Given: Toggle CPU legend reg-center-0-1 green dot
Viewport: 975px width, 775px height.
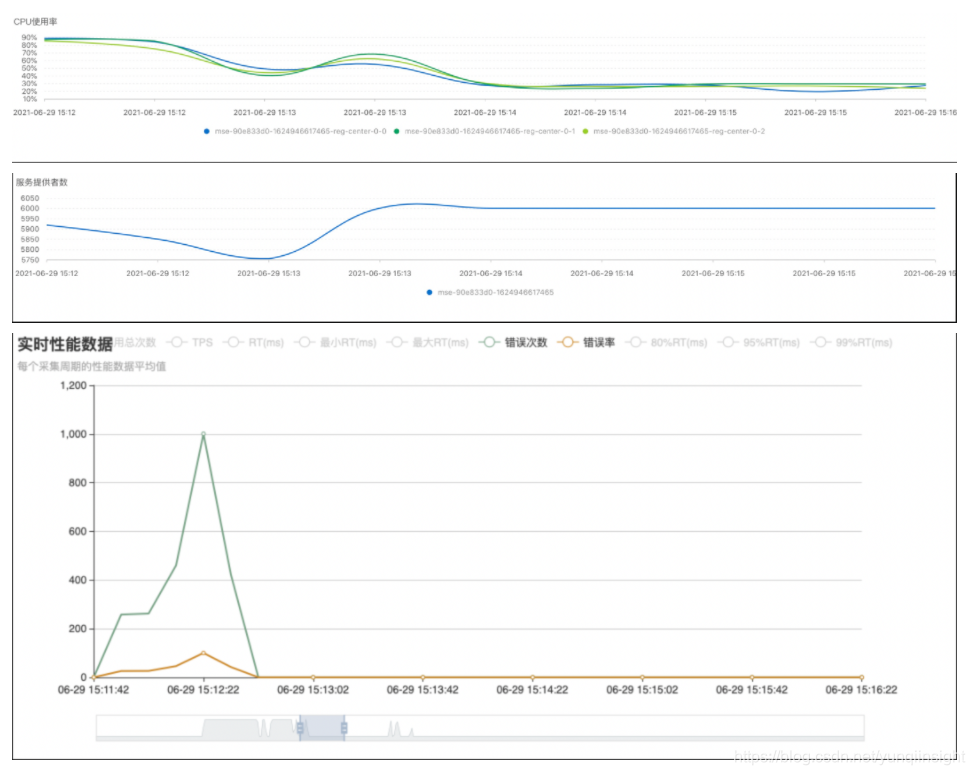Looking at the screenshot, I should click(x=396, y=131).
